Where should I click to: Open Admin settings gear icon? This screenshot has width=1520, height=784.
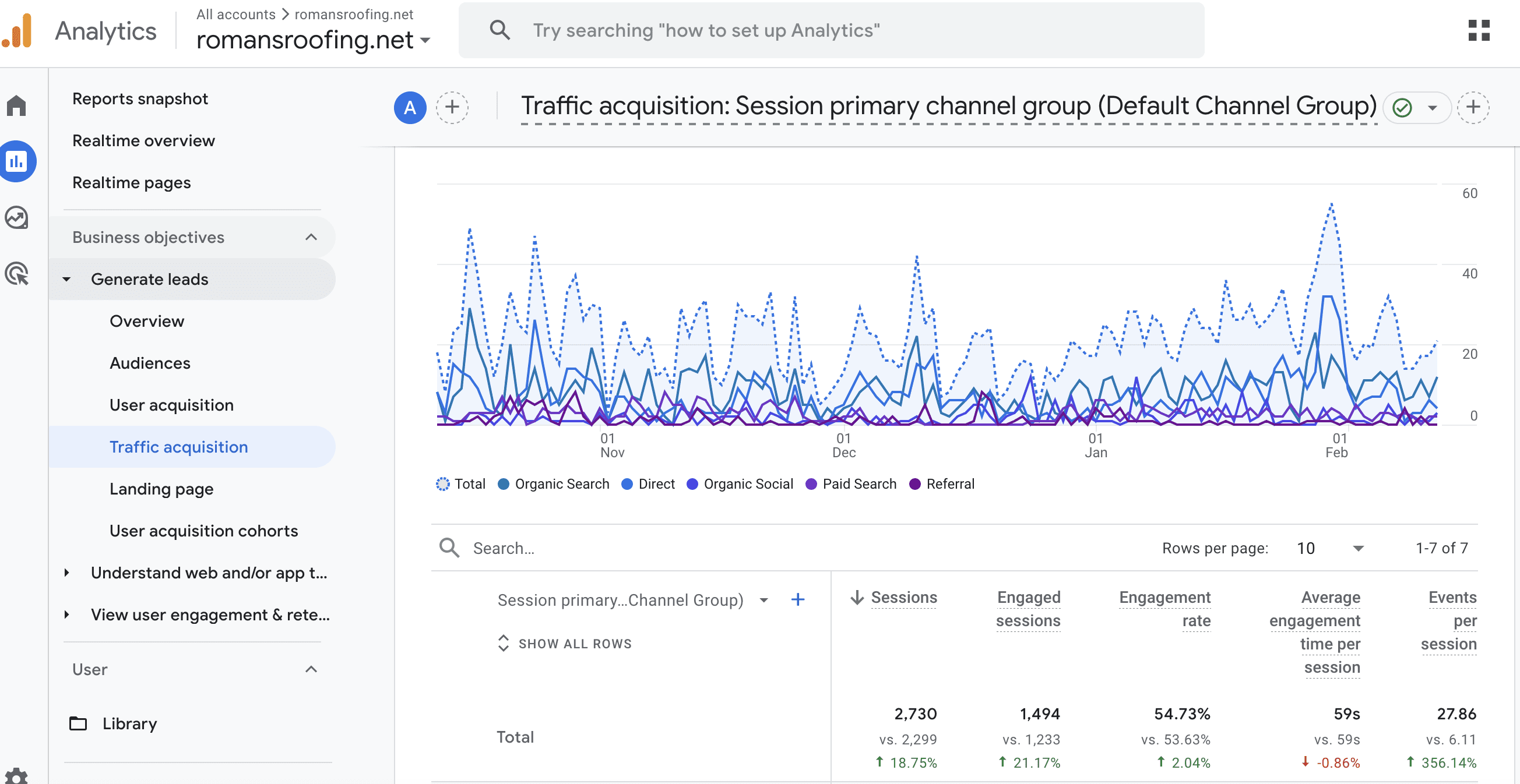pyautogui.click(x=16, y=776)
